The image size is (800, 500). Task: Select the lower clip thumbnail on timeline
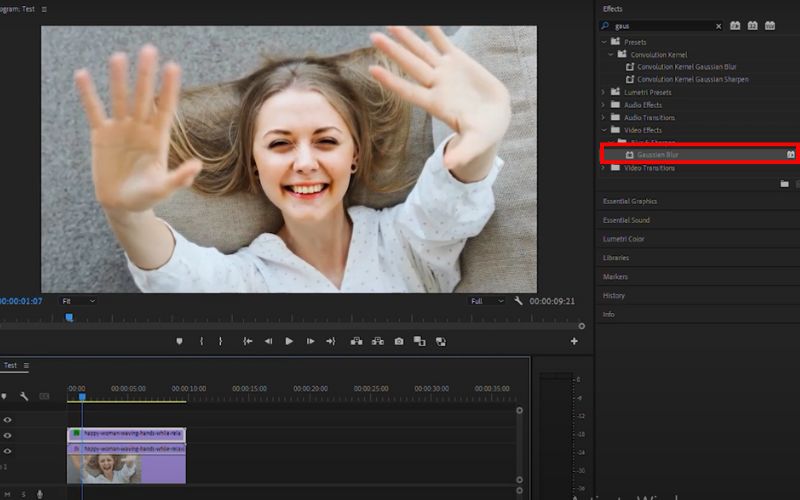point(104,469)
